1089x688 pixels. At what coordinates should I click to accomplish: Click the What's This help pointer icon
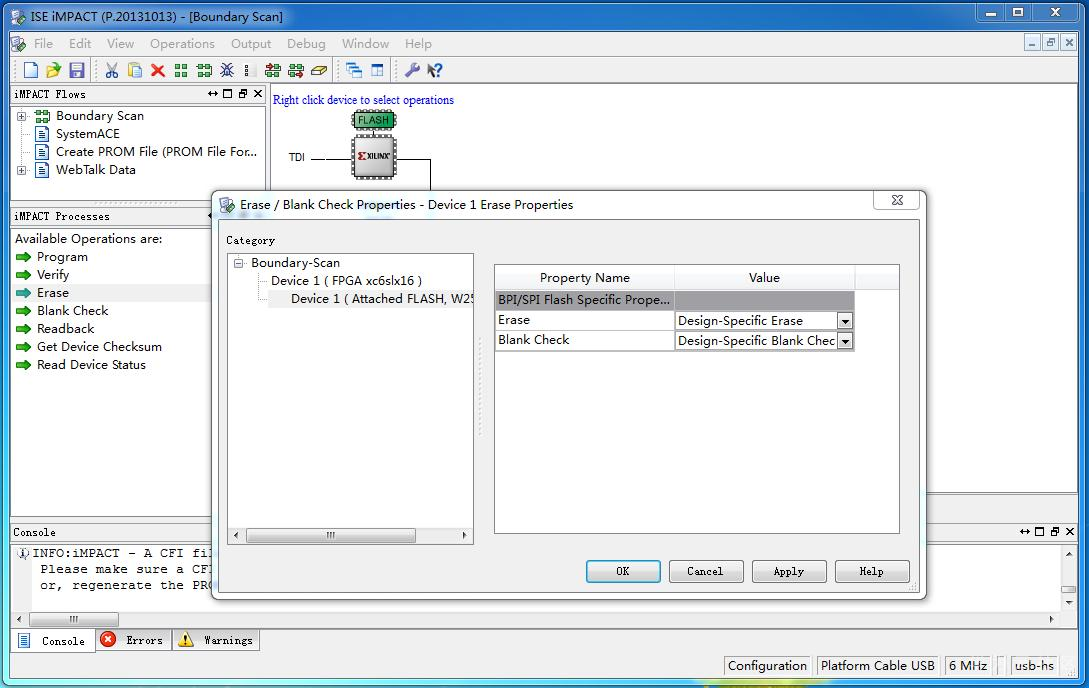pos(435,70)
